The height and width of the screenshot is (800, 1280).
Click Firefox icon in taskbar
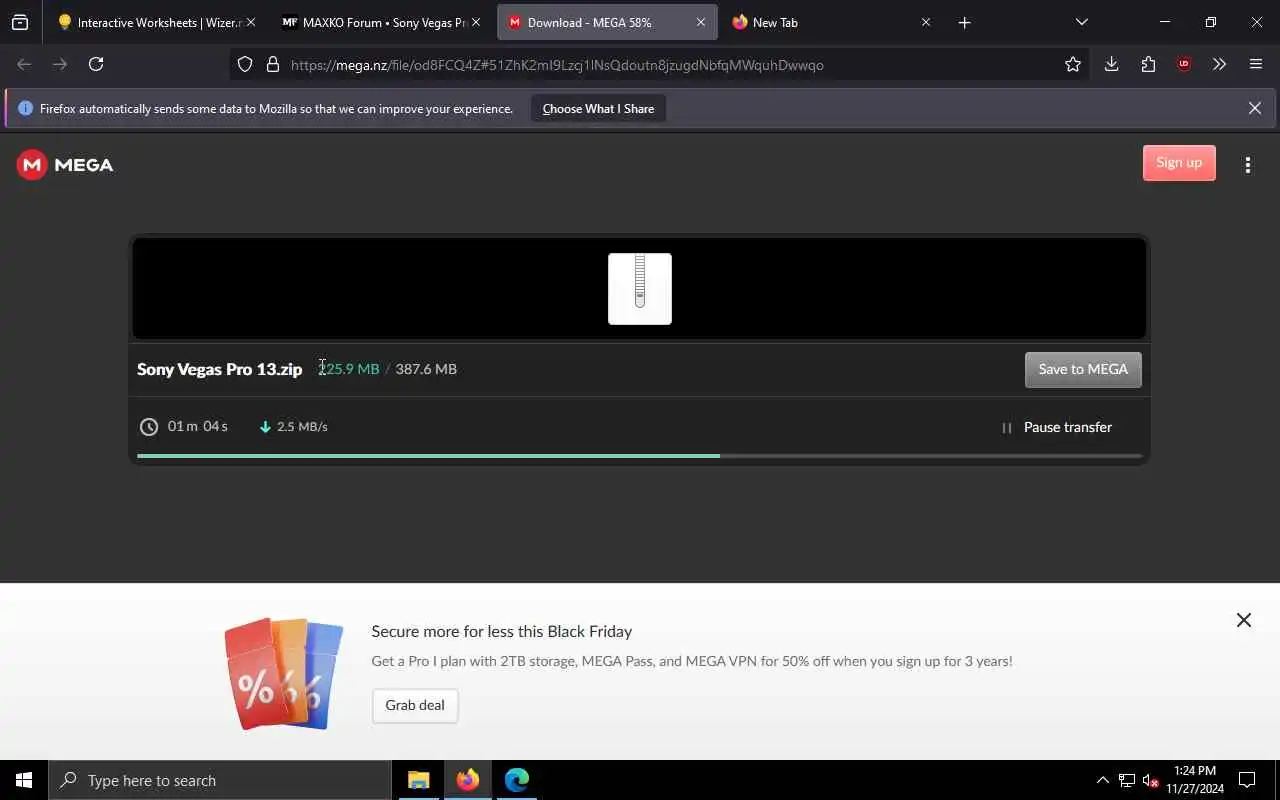[468, 780]
